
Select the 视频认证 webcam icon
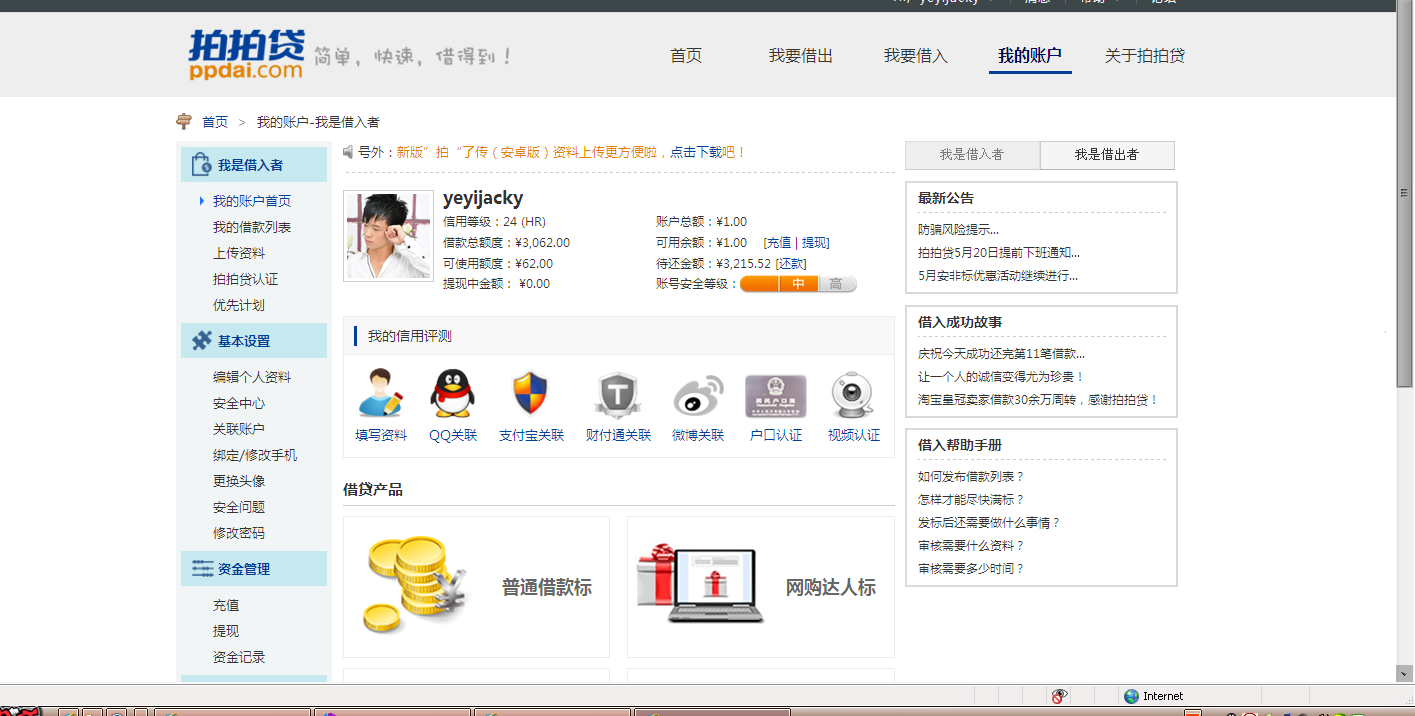coord(853,396)
